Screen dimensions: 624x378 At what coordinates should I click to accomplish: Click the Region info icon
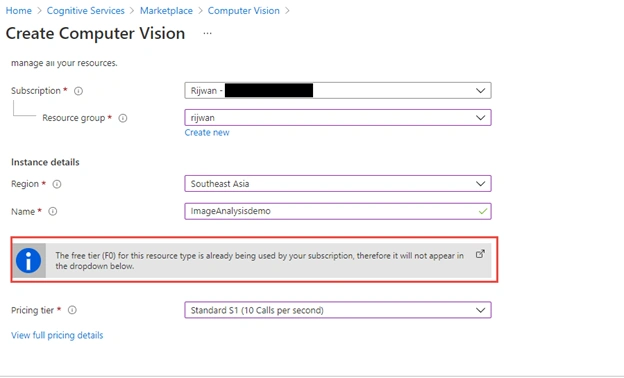click(x=57, y=184)
